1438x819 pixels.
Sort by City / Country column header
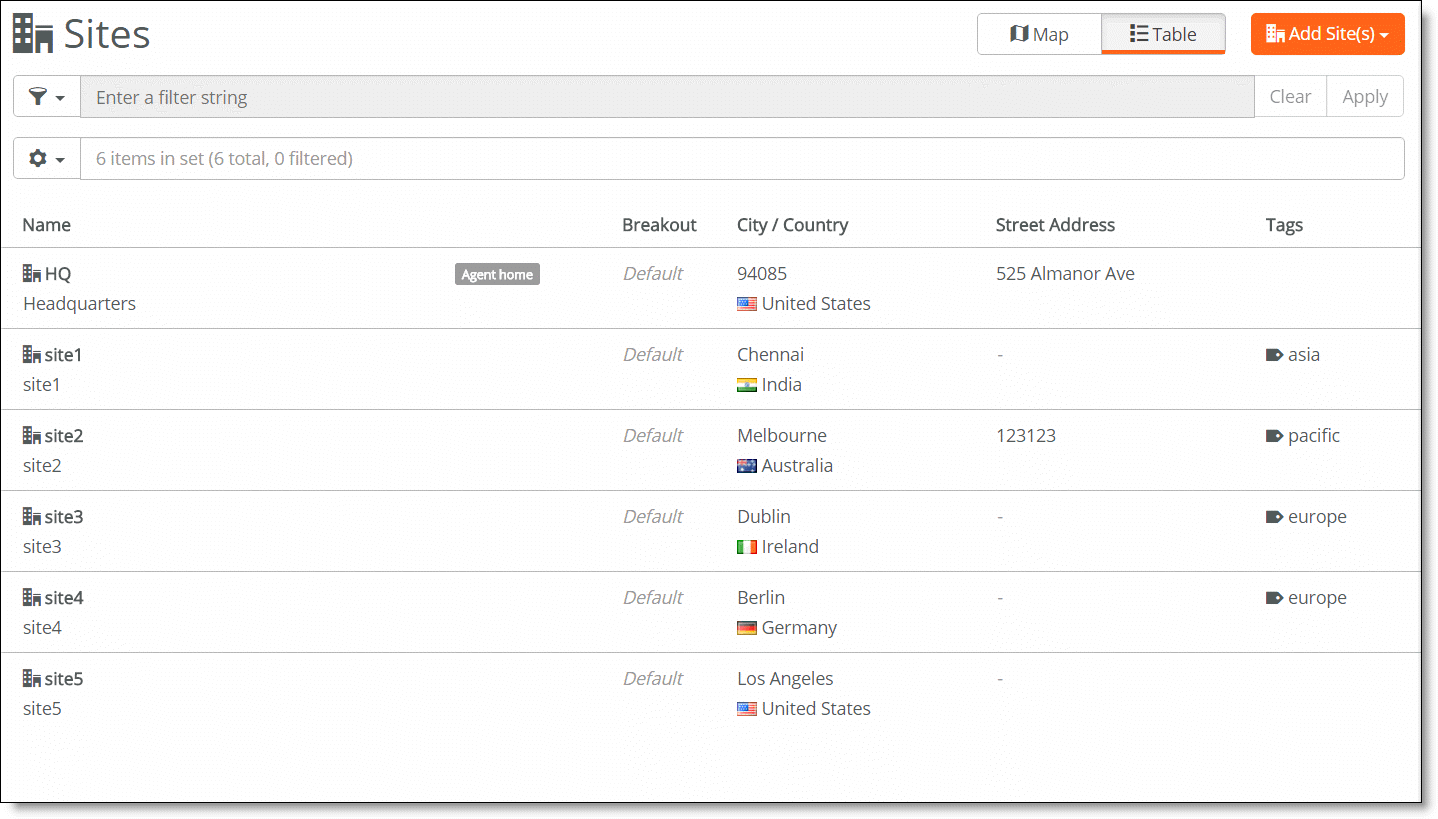tap(792, 225)
